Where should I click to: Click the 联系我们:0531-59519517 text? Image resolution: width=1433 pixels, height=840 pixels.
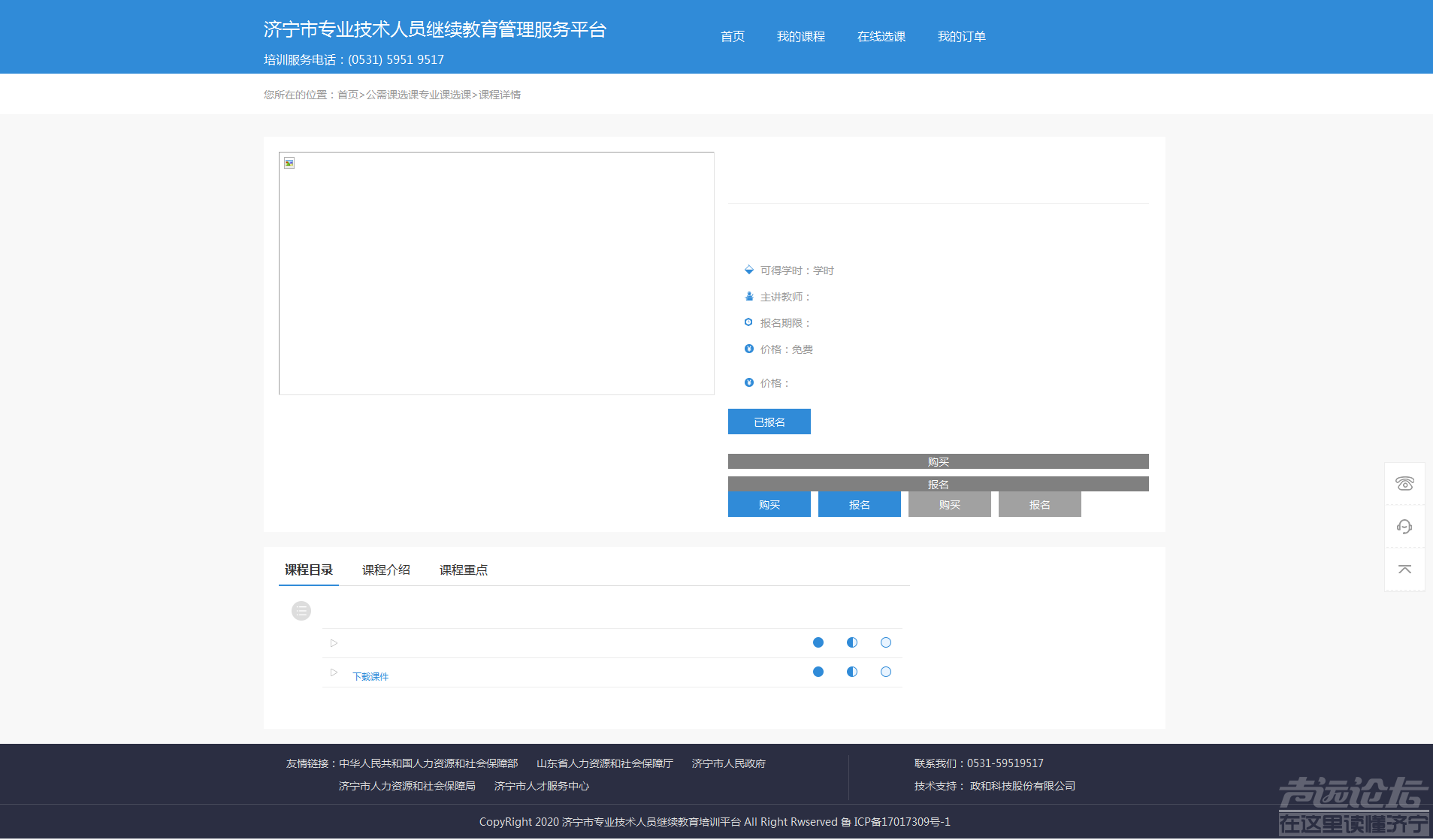pos(979,763)
